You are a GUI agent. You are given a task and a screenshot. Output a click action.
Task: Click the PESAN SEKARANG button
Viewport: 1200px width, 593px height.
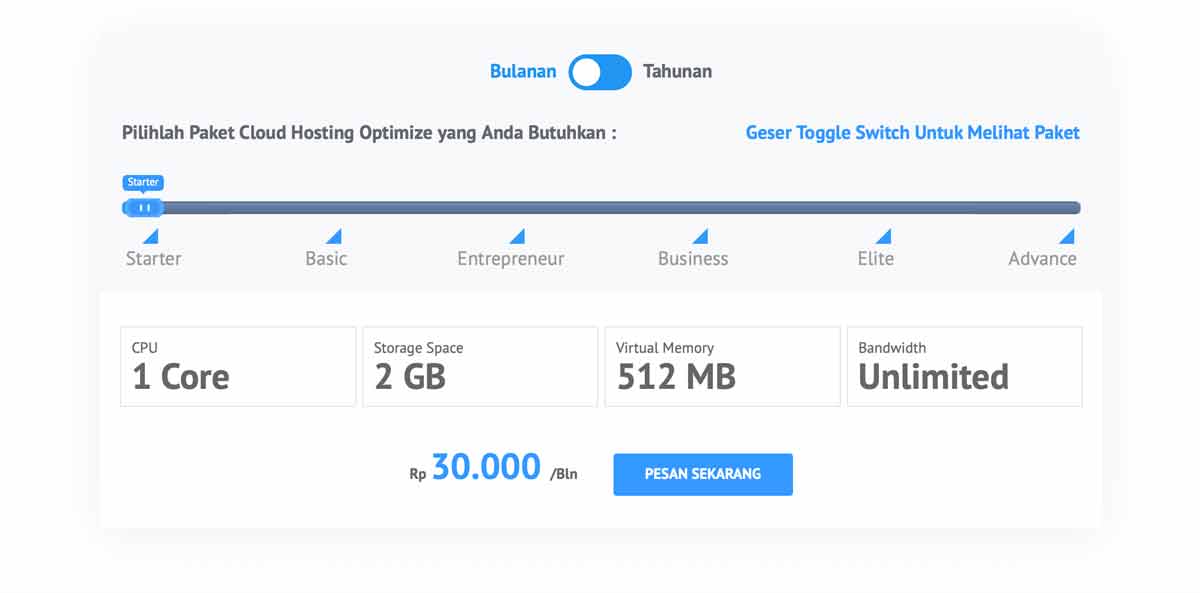point(702,474)
